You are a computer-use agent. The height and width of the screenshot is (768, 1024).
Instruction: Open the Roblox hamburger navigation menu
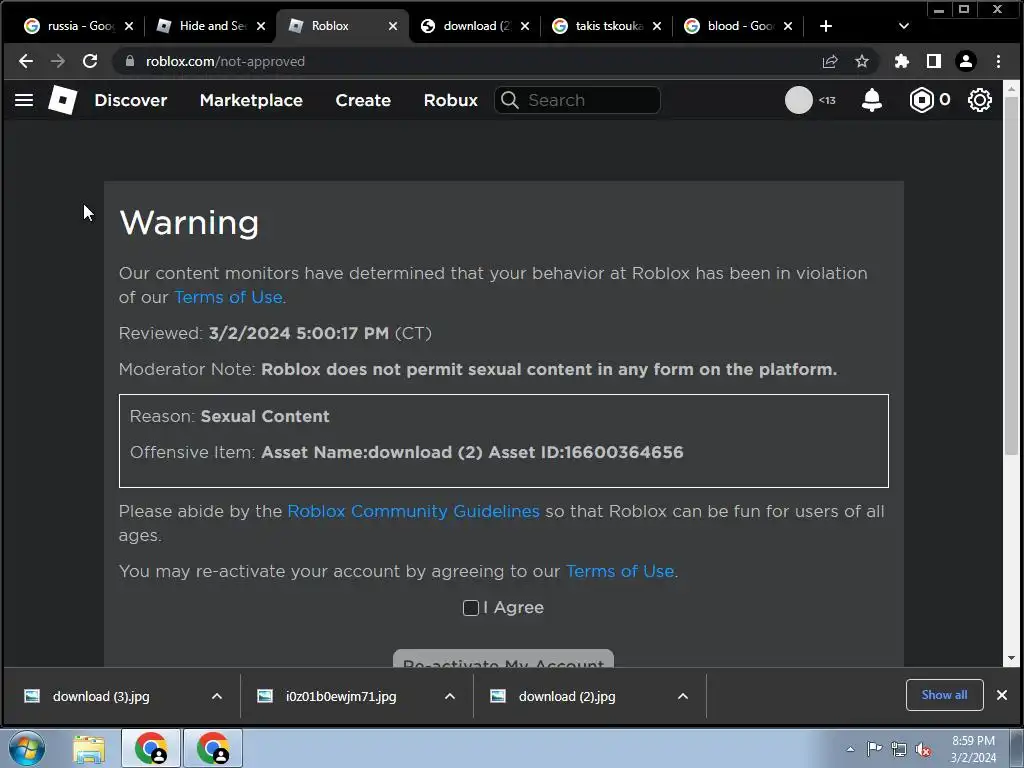[24, 100]
